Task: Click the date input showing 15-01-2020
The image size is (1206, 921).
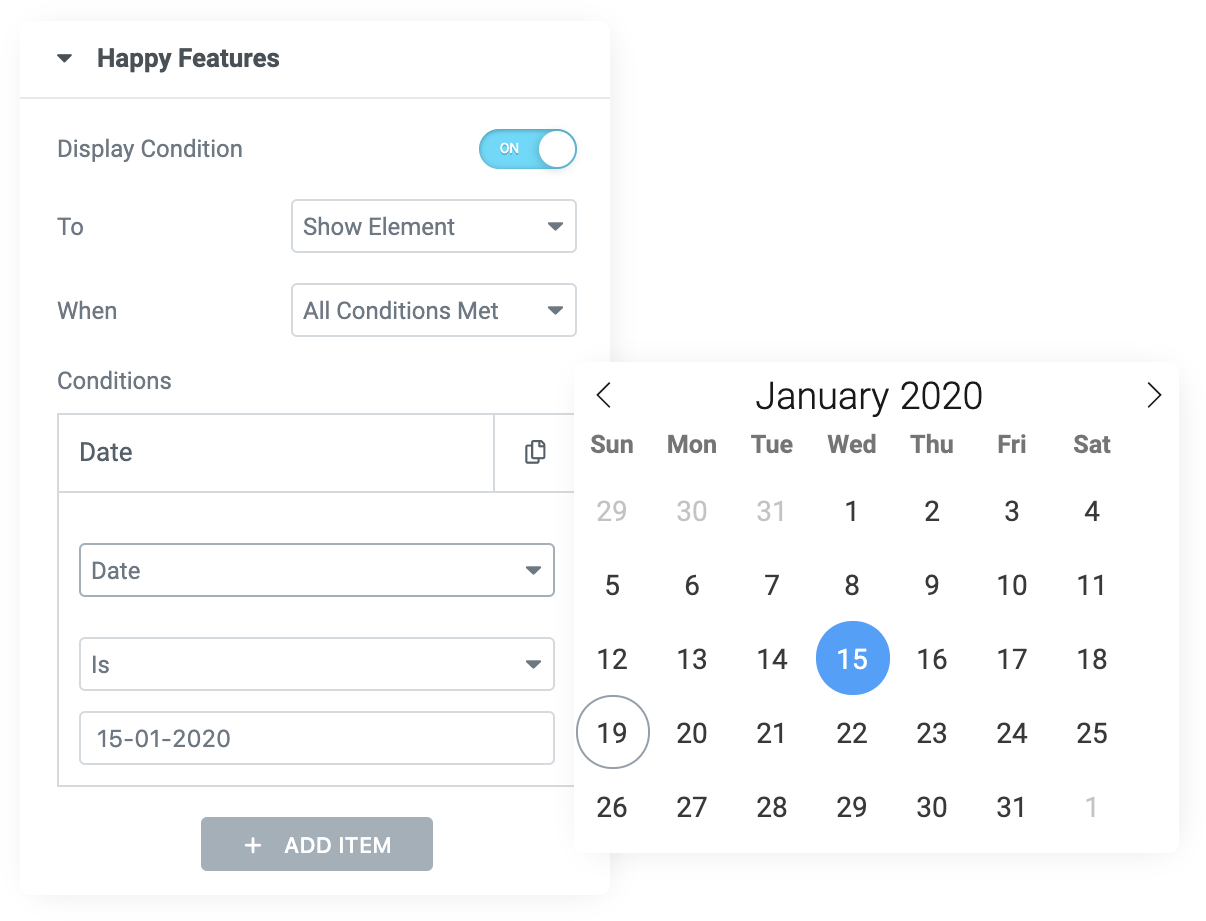Action: [317, 738]
